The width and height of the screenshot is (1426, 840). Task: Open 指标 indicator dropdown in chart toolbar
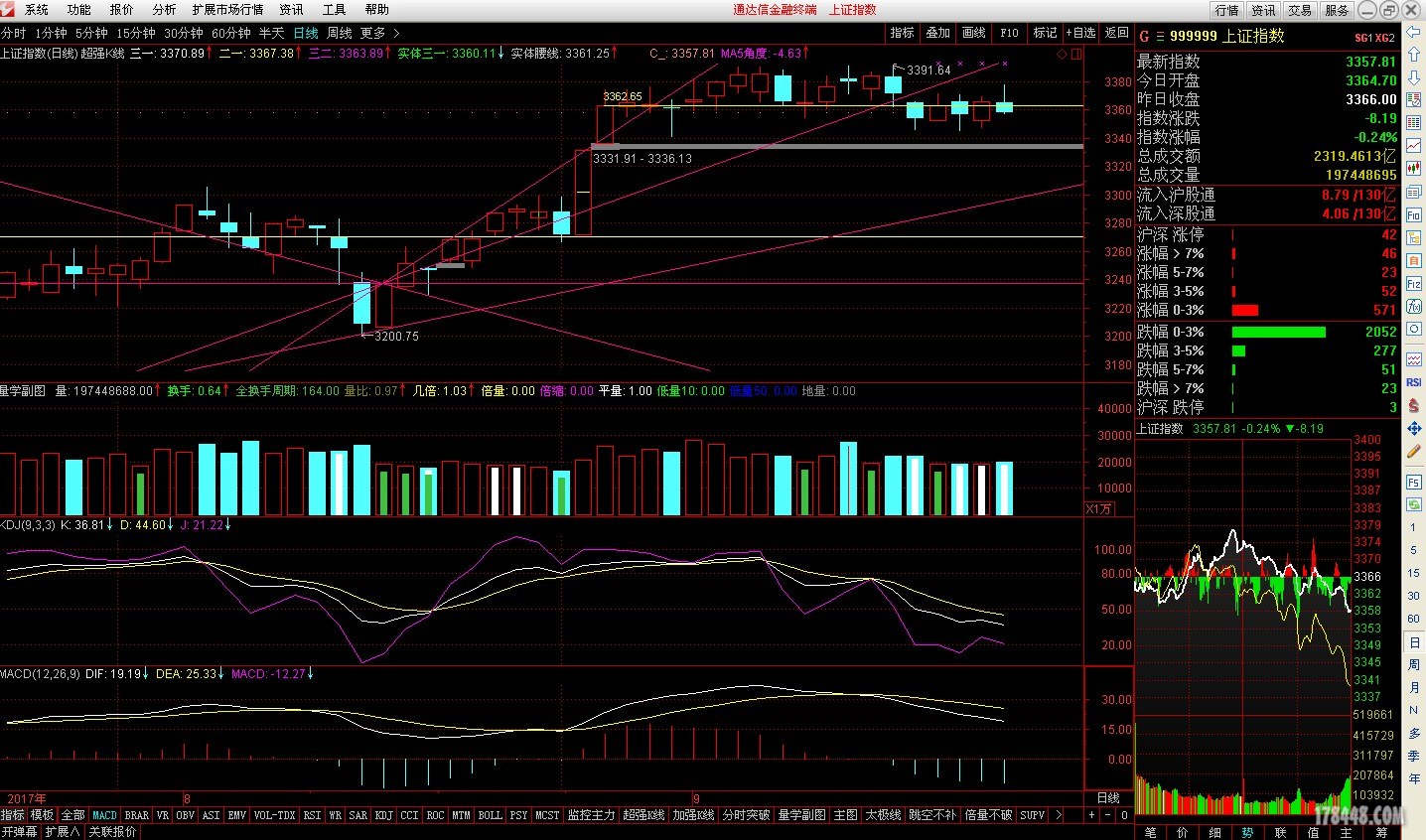[x=902, y=33]
